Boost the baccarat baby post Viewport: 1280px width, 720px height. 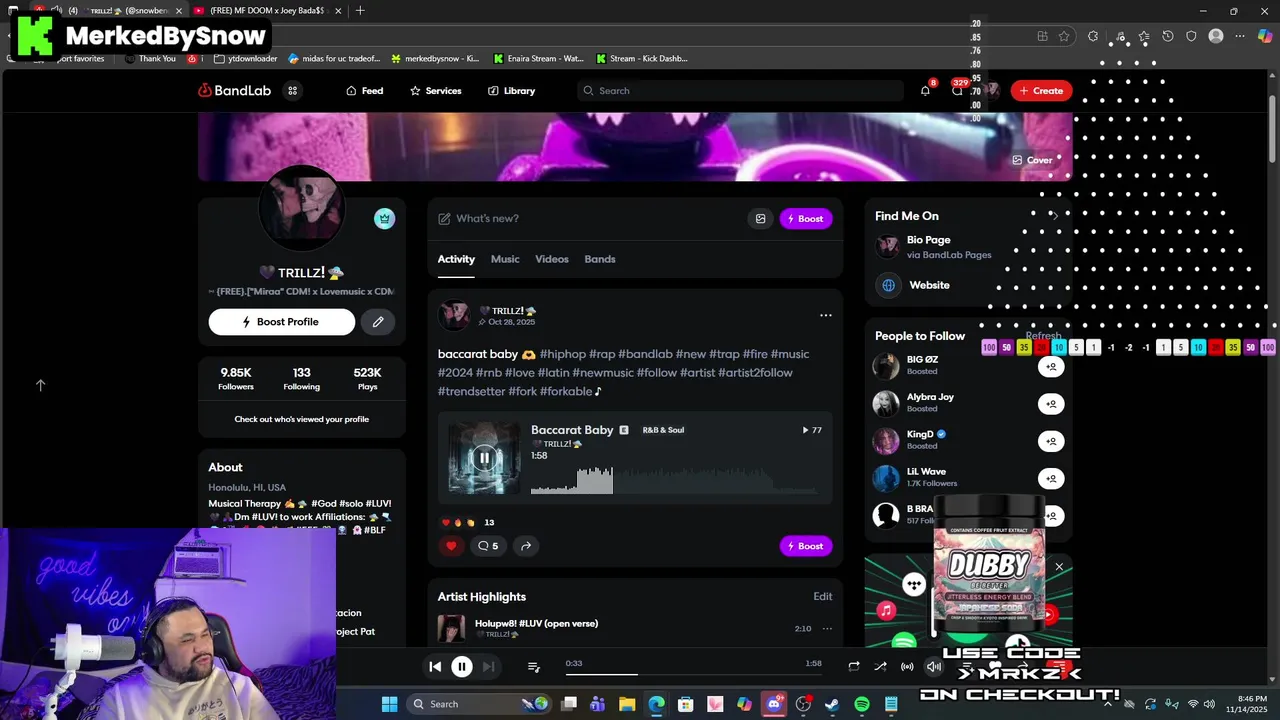(x=806, y=546)
